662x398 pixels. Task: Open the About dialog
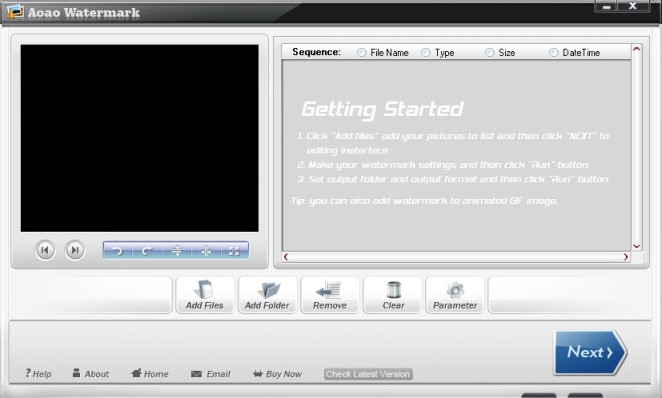pos(91,374)
